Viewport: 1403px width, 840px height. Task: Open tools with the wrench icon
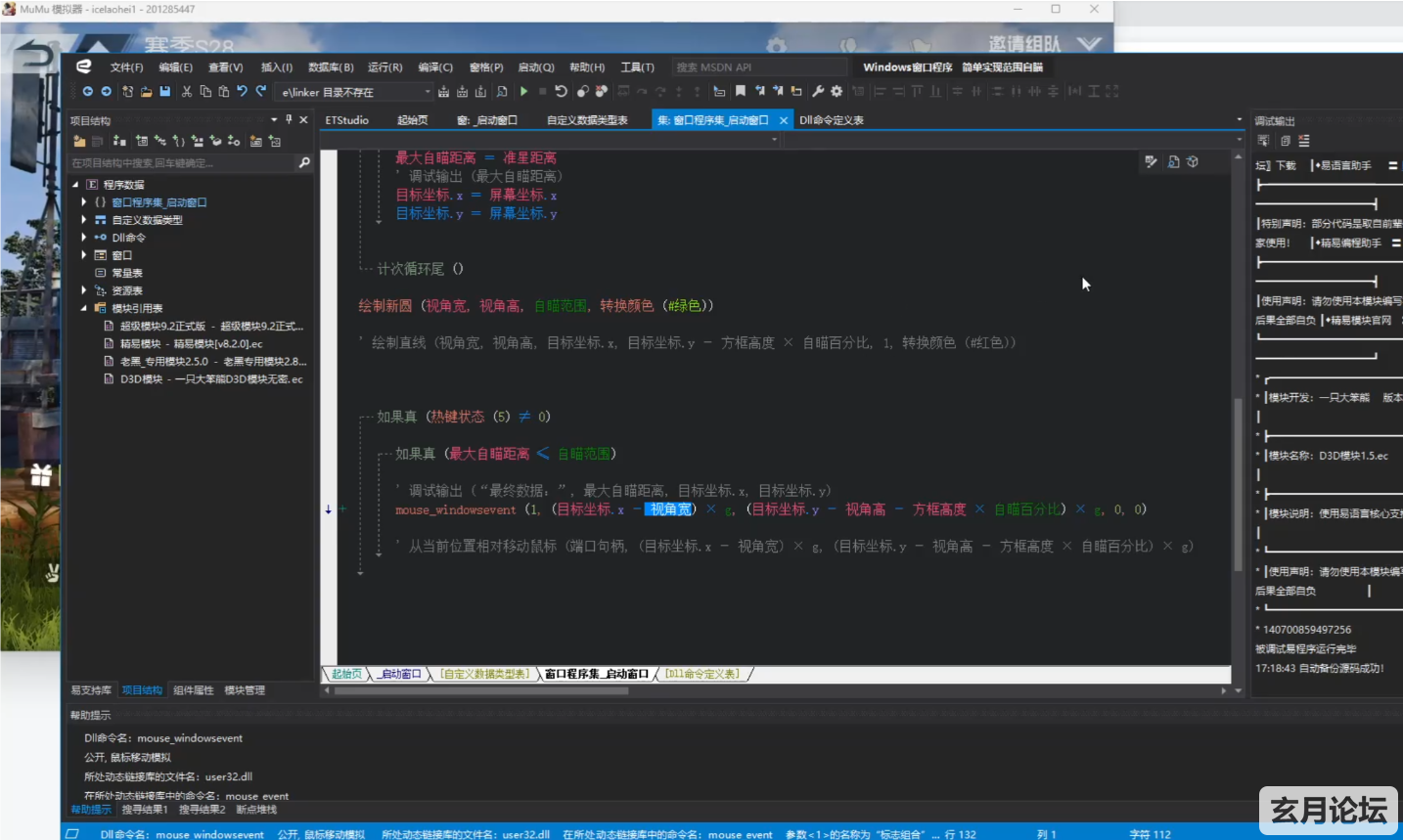pos(818,91)
